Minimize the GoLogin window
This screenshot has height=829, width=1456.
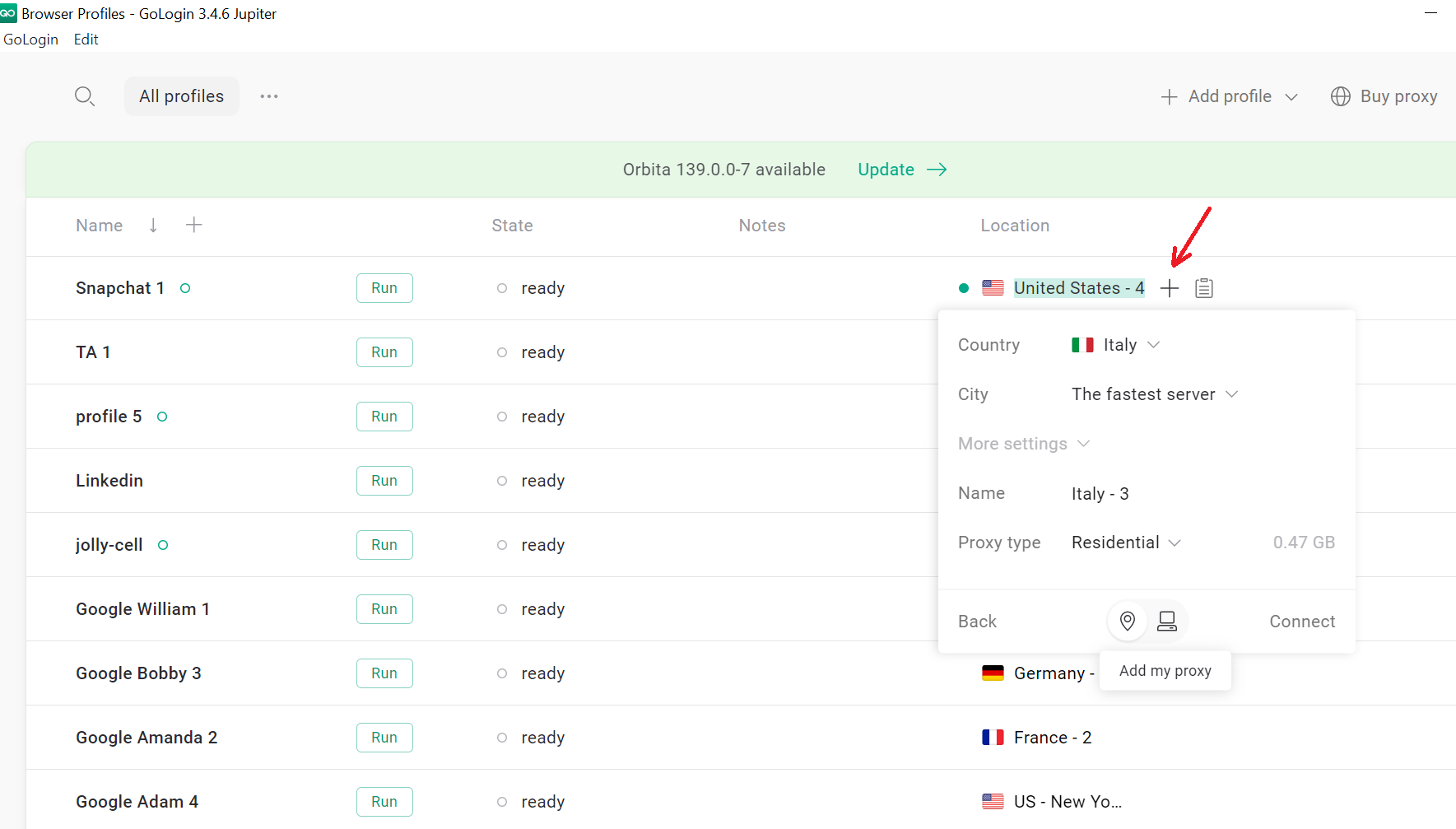pos(1430,13)
